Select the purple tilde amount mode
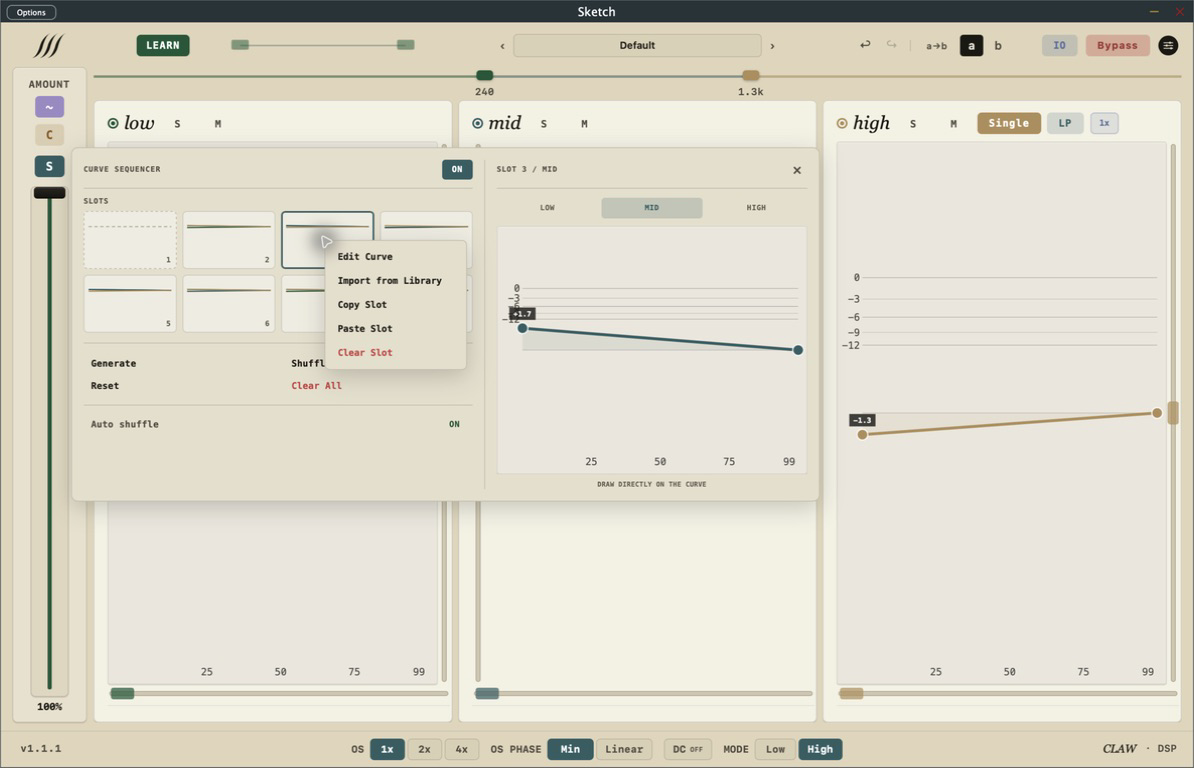This screenshot has height=768, width=1194. click(x=49, y=107)
